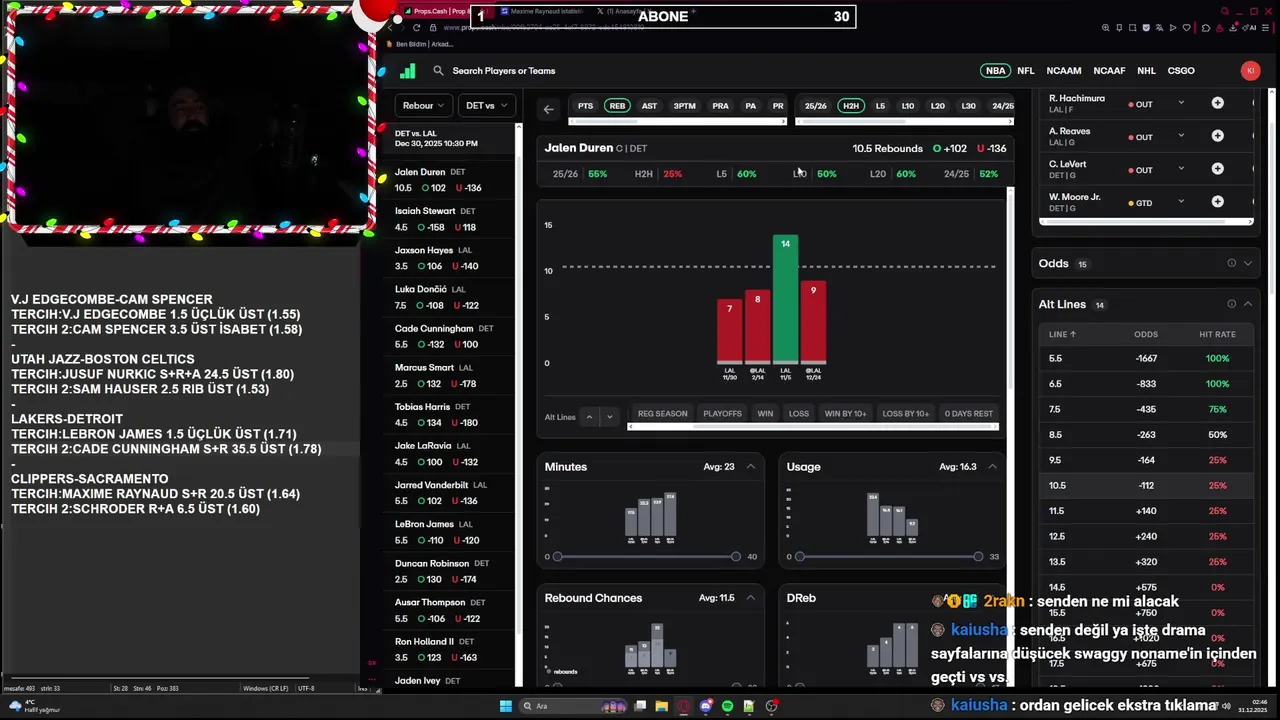
Task: Add A. Reaves with the plus icon
Action: pos(1217,136)
